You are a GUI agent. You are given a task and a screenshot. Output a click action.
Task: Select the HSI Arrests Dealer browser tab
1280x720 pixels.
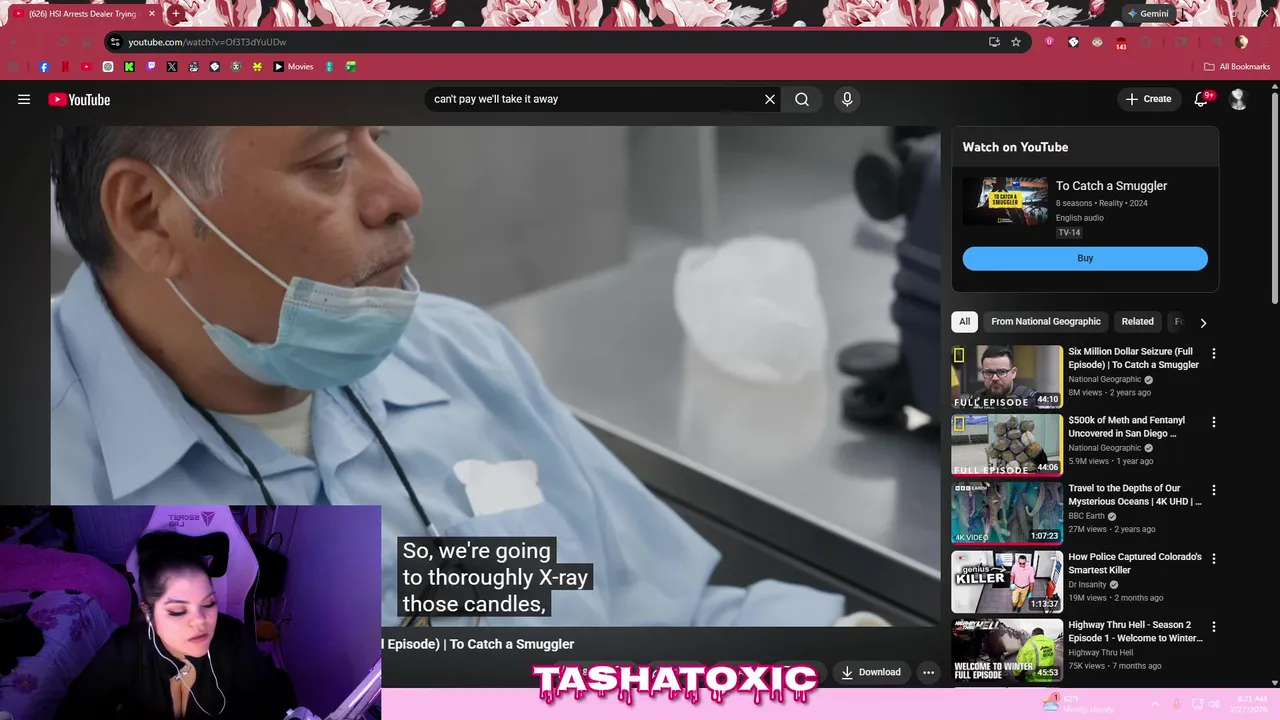(x=83, y=14)
